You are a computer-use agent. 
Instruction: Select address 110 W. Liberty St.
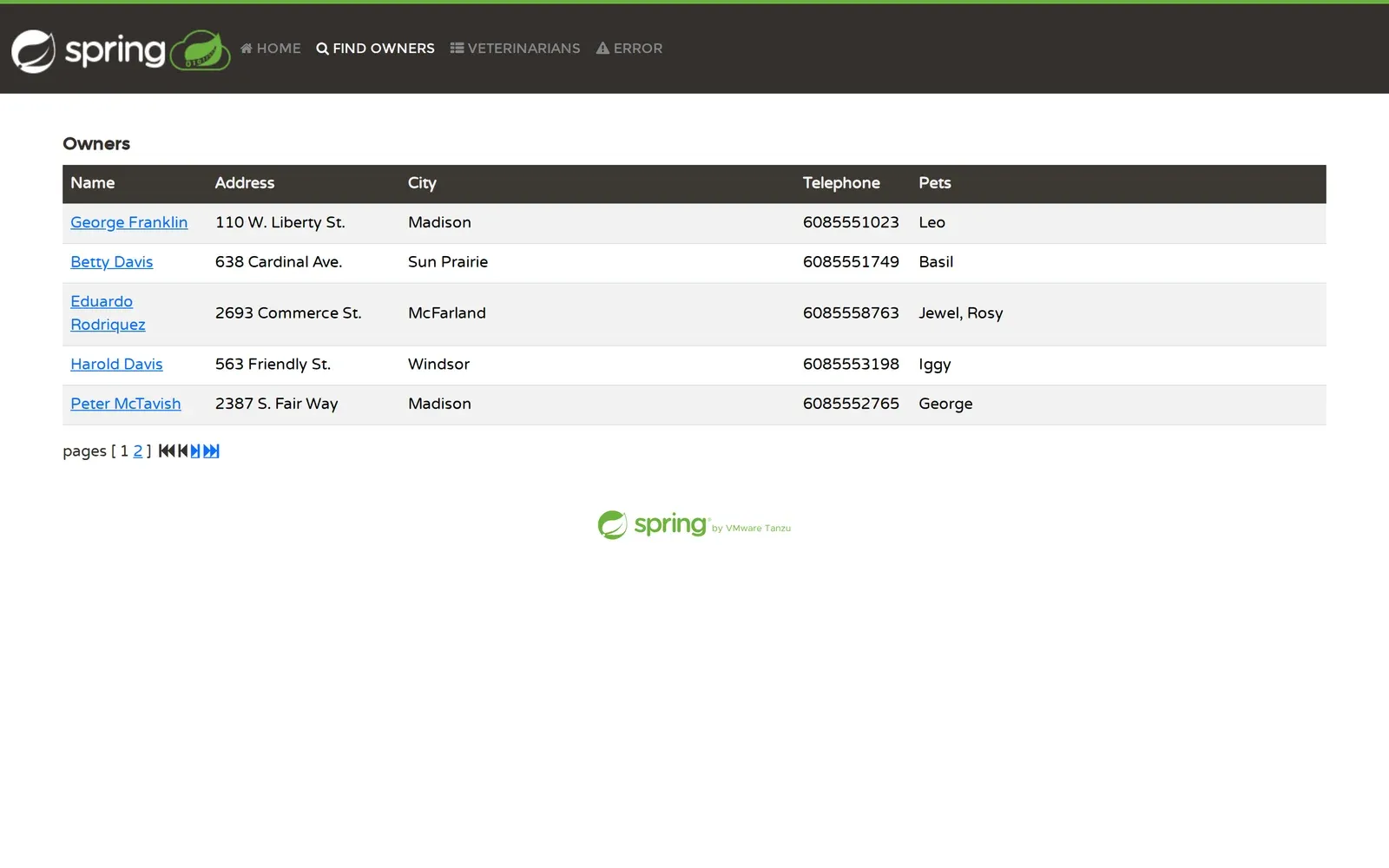280,222
